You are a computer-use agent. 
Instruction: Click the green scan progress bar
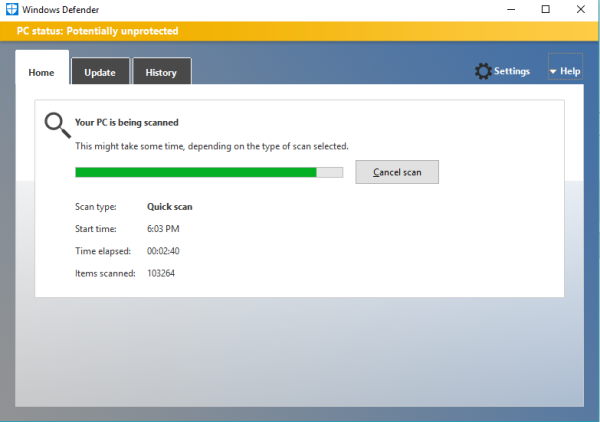click(x=209, y=172)
